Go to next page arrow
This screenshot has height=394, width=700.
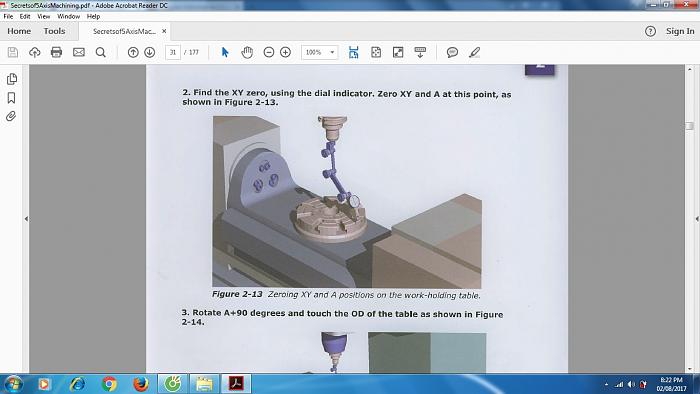pyautogui.click(x=150, y=52)
